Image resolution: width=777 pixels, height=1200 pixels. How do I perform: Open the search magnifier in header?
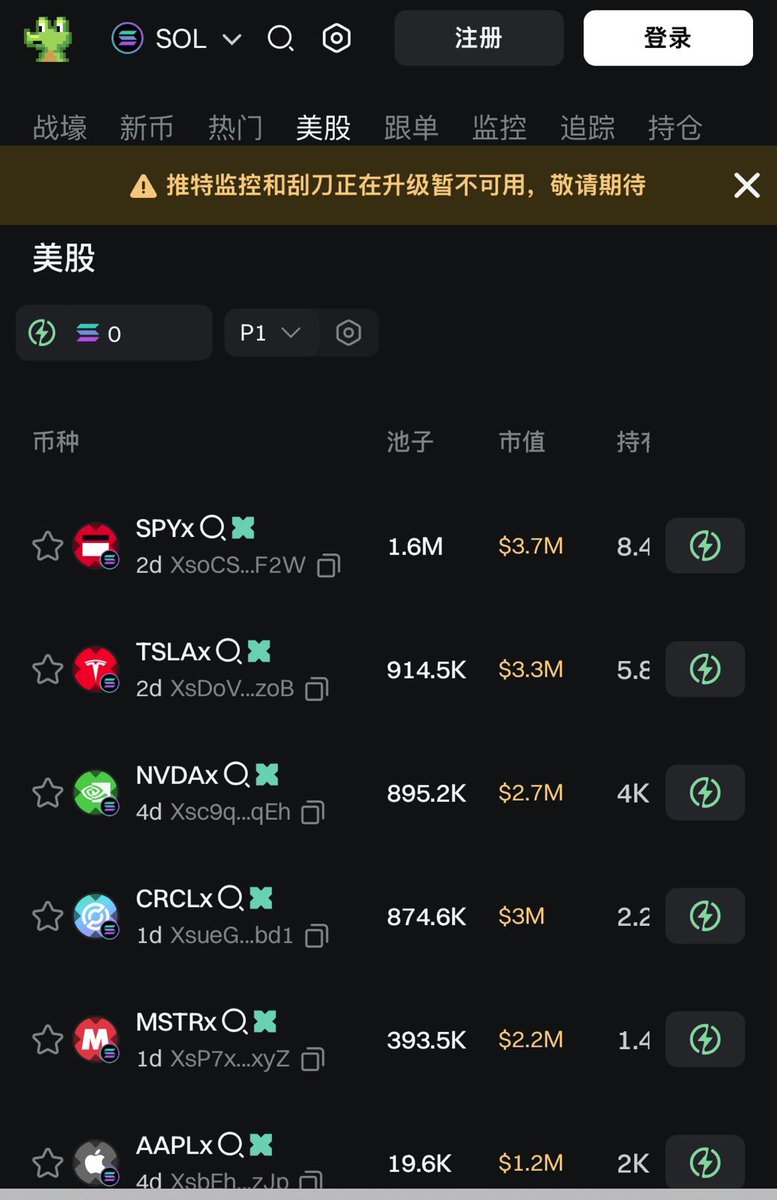pos(281,39)
